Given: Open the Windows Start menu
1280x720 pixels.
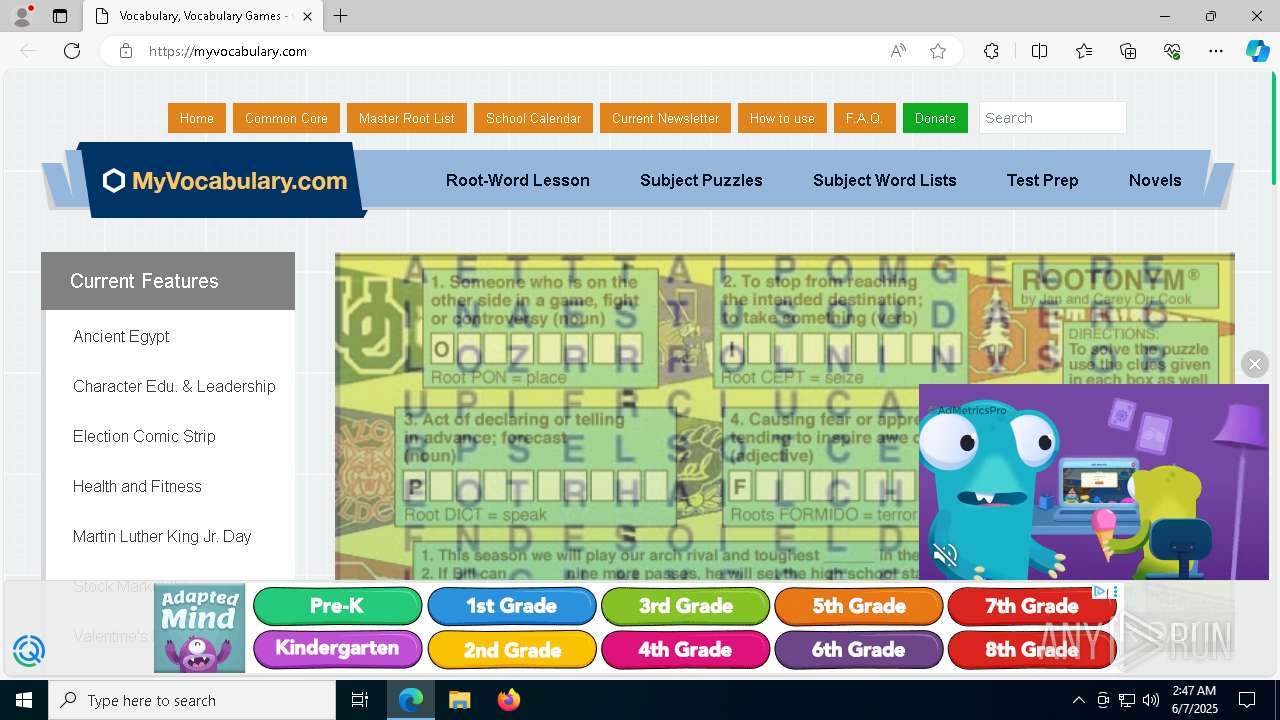Looking at the screenshot, I should (24, 700).
